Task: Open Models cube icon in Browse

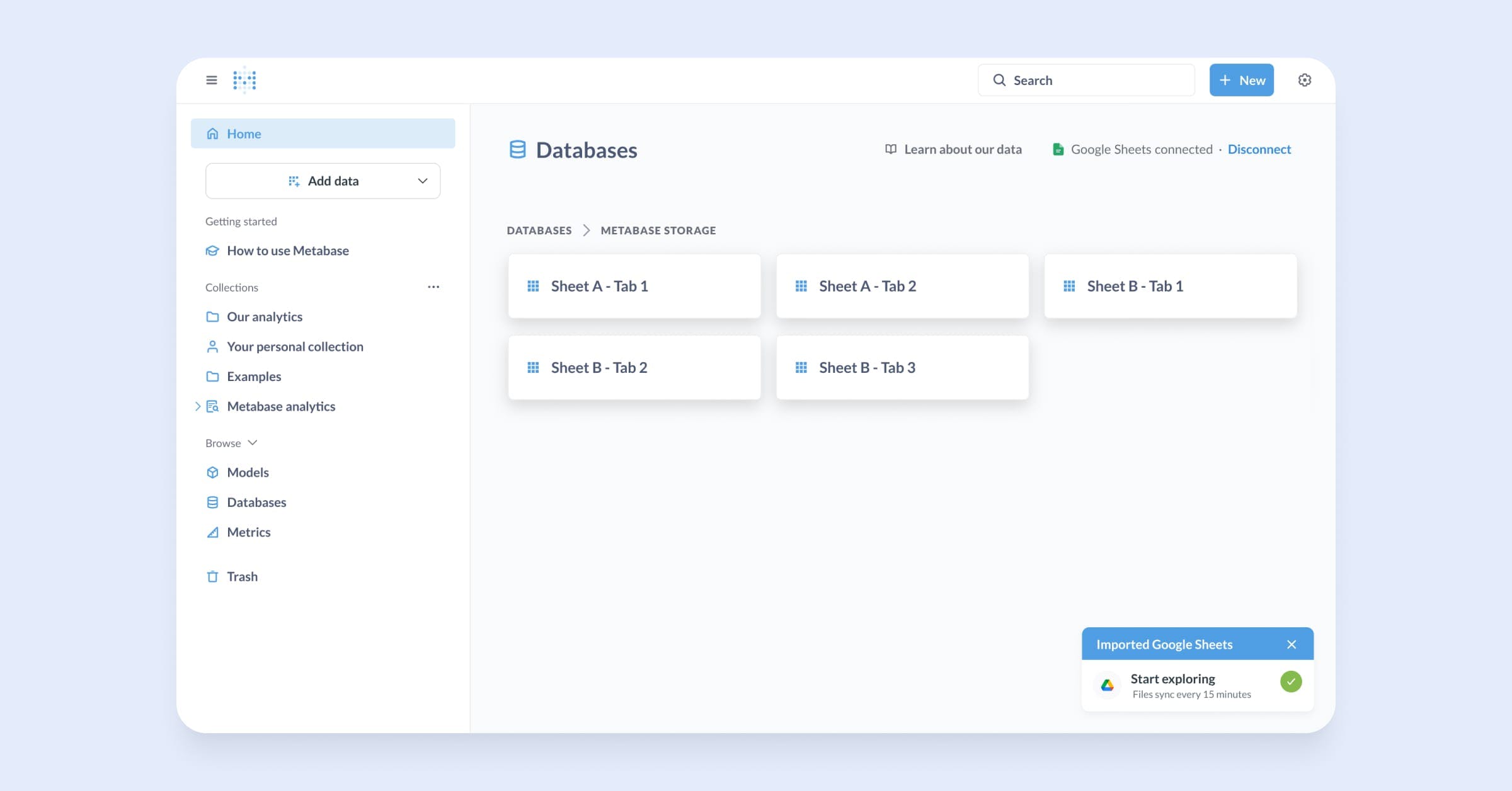Action: [213, 472]
